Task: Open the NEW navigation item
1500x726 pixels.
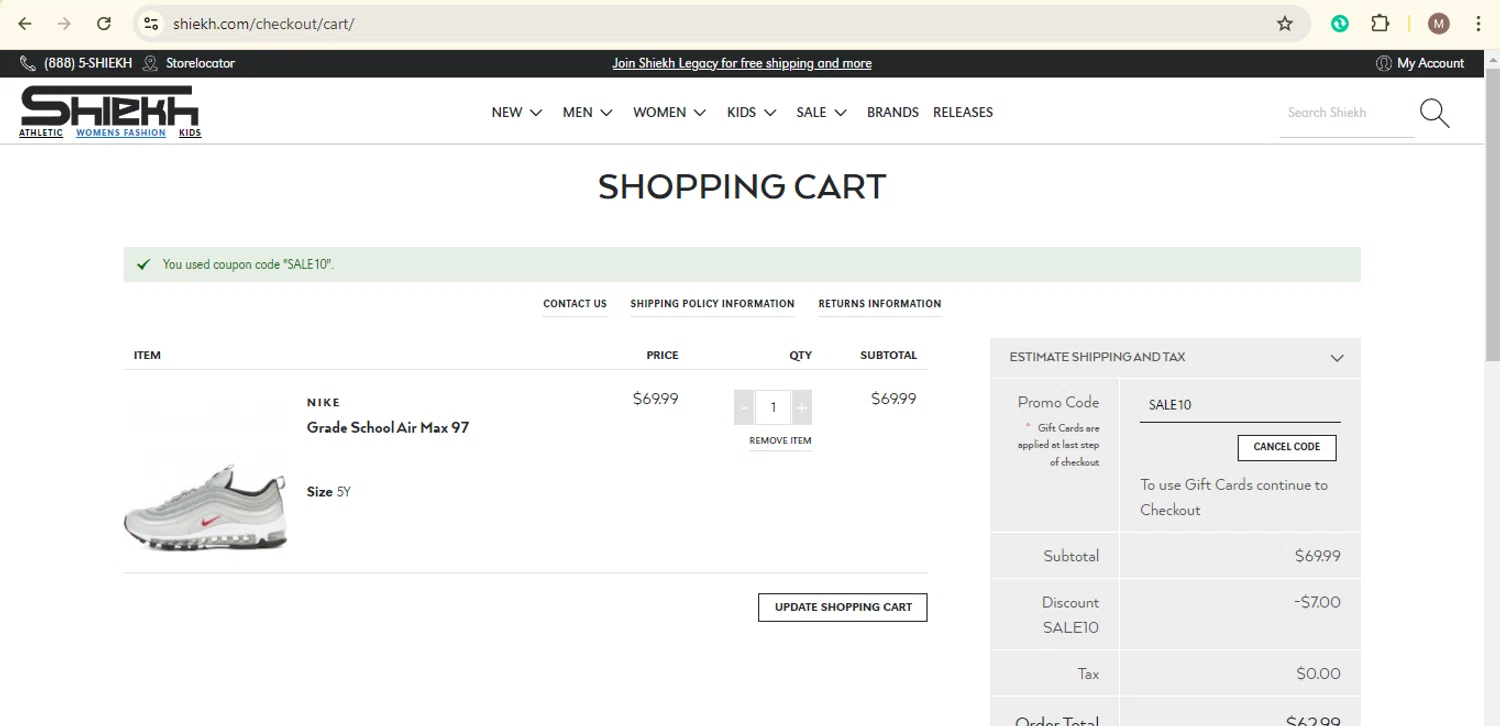Action: click(x=507, y=113)
